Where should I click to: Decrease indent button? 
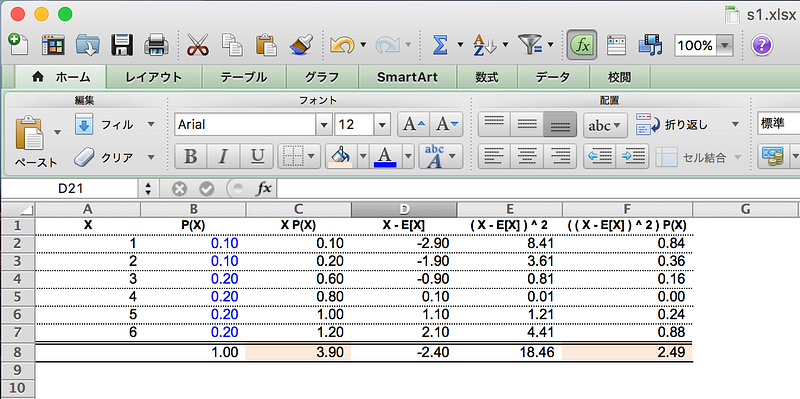[599, 157]
